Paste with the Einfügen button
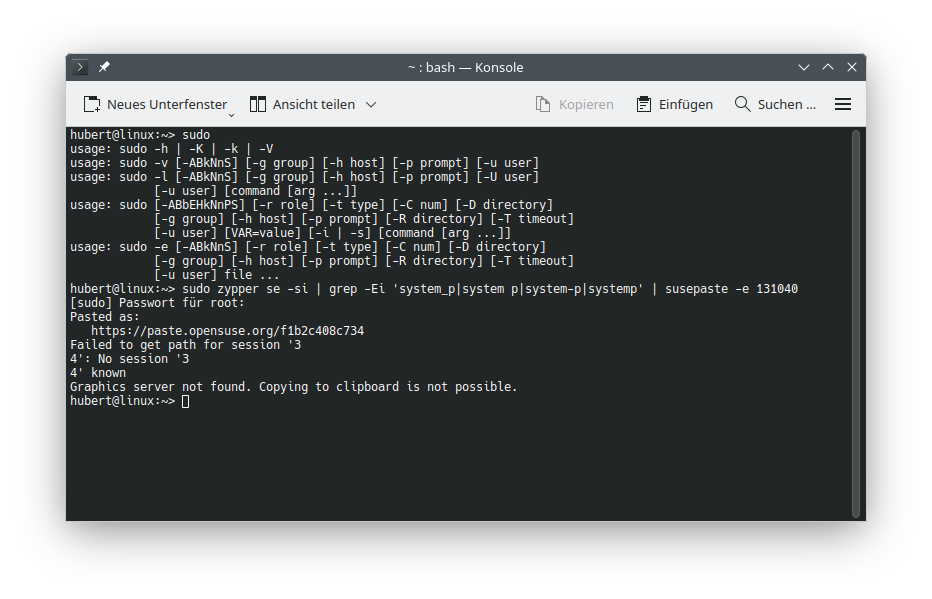The image size is (932, 599). click(x=675, y=104)
